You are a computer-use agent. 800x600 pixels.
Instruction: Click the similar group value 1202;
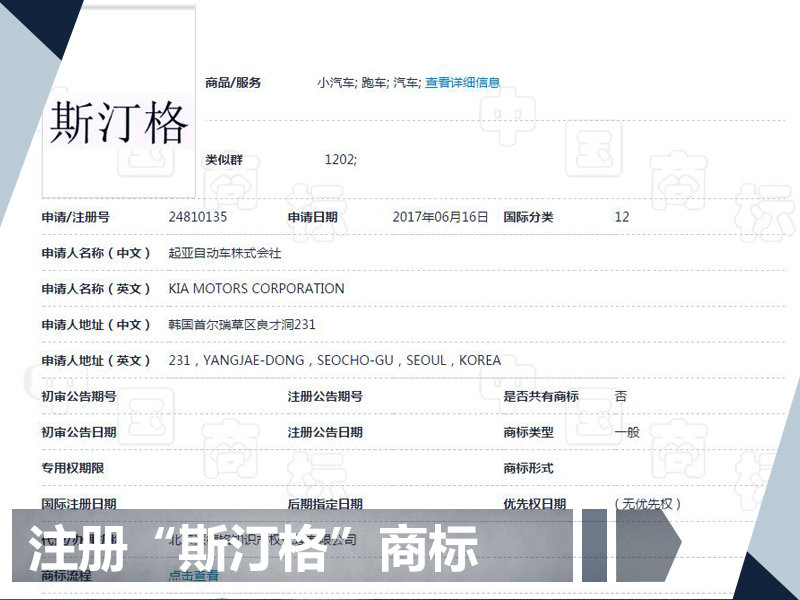point(341,160)
